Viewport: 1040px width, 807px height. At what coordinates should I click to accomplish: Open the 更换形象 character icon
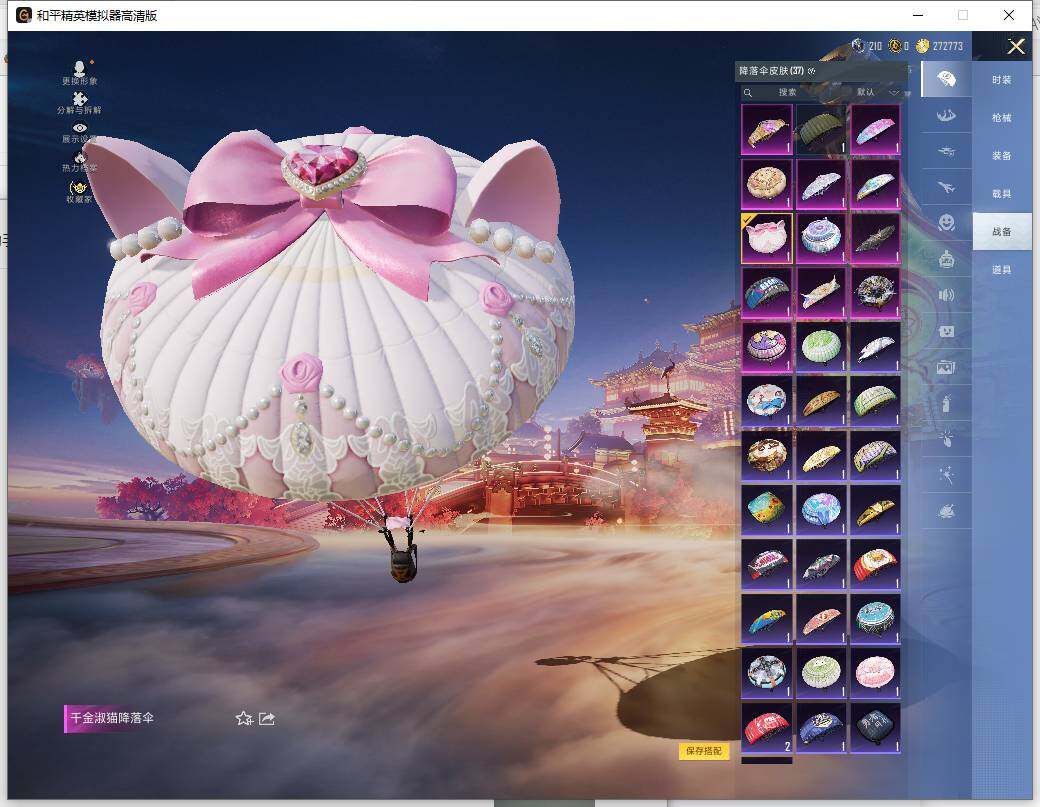(79, 68)
